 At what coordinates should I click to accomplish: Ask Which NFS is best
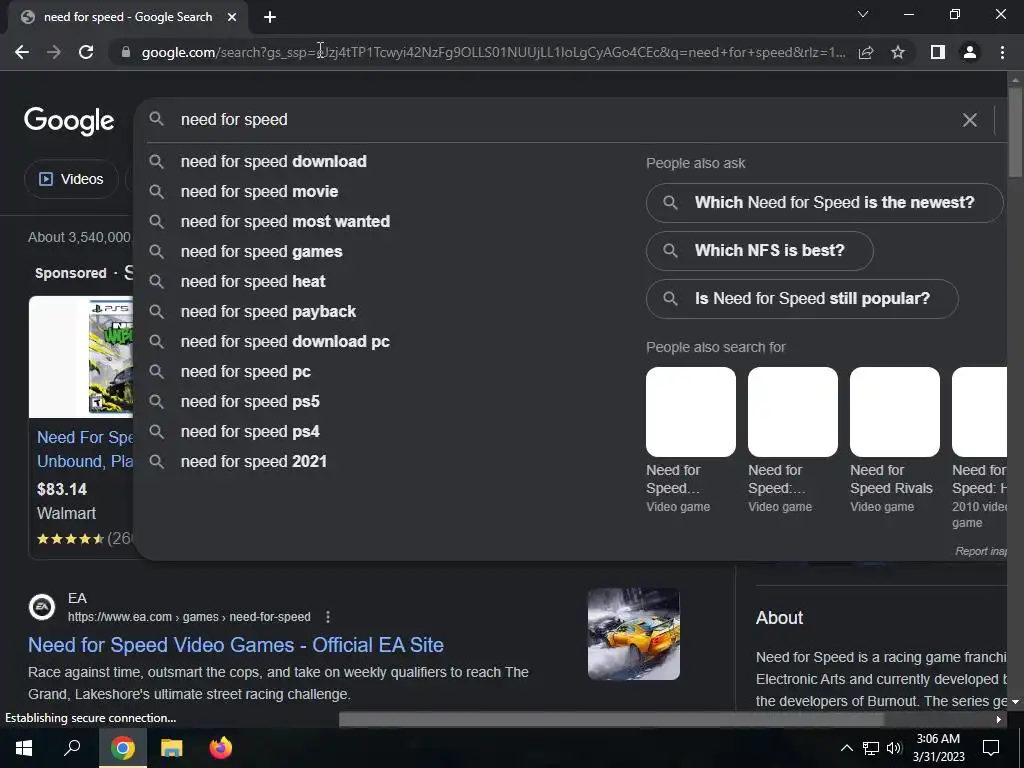point(760,251)
